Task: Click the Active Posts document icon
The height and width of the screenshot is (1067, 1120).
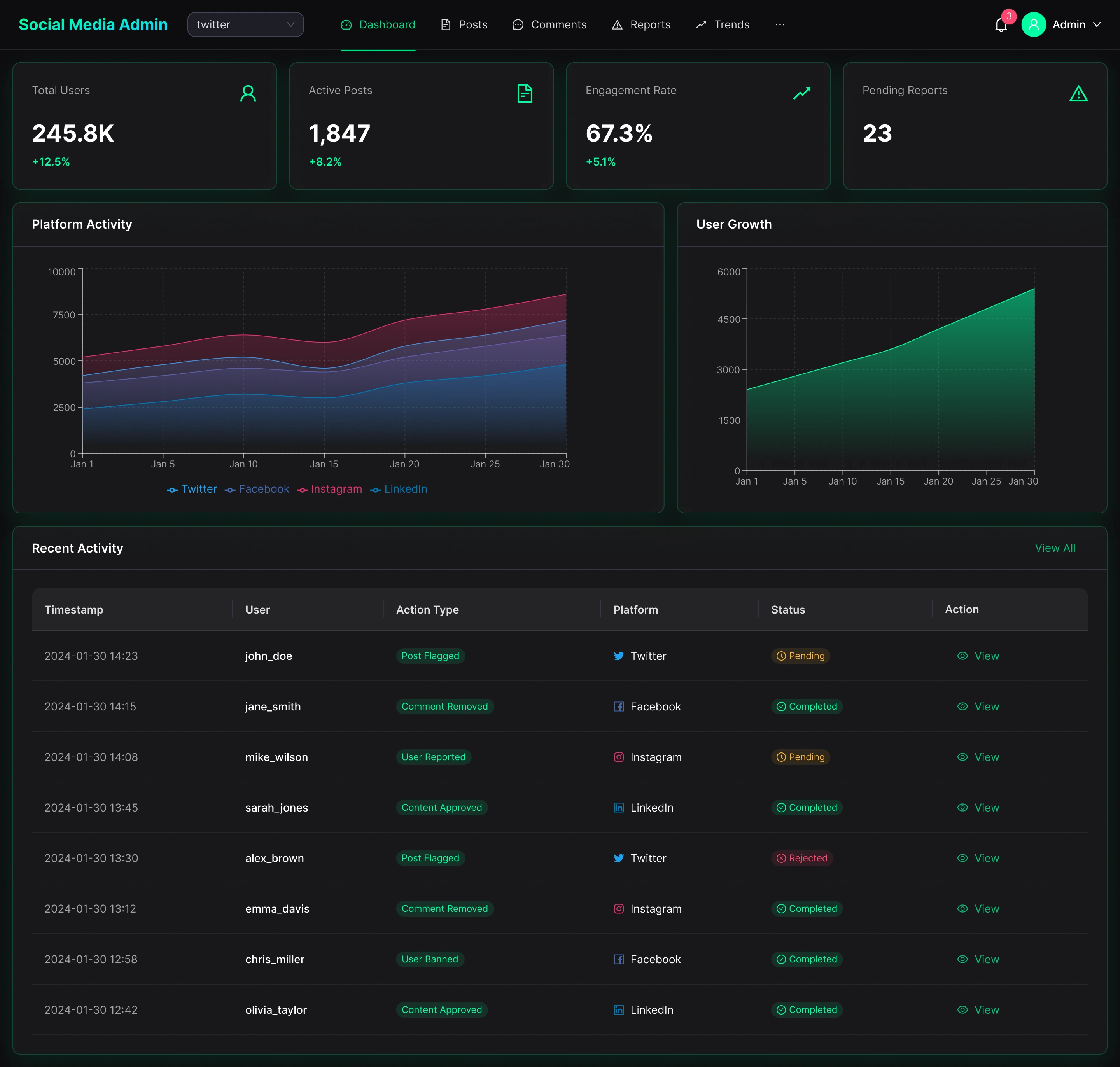Action: [525, 93]
